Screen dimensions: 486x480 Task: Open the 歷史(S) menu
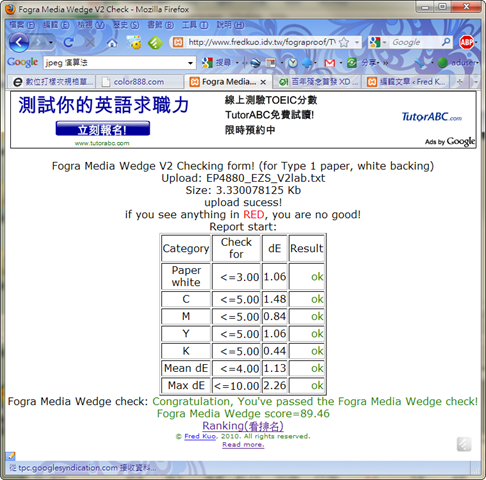(126, 25)
